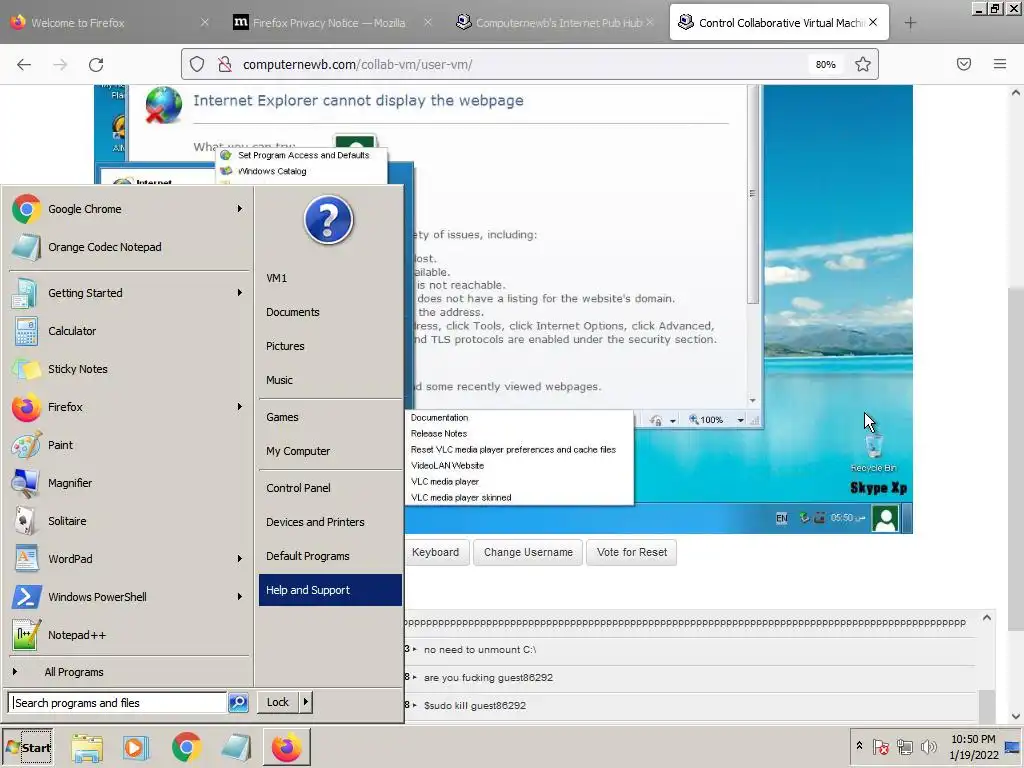Screen dimensions: 1024x768
Task: Click Chrome icon in taskbar
Action: (186, 748)
